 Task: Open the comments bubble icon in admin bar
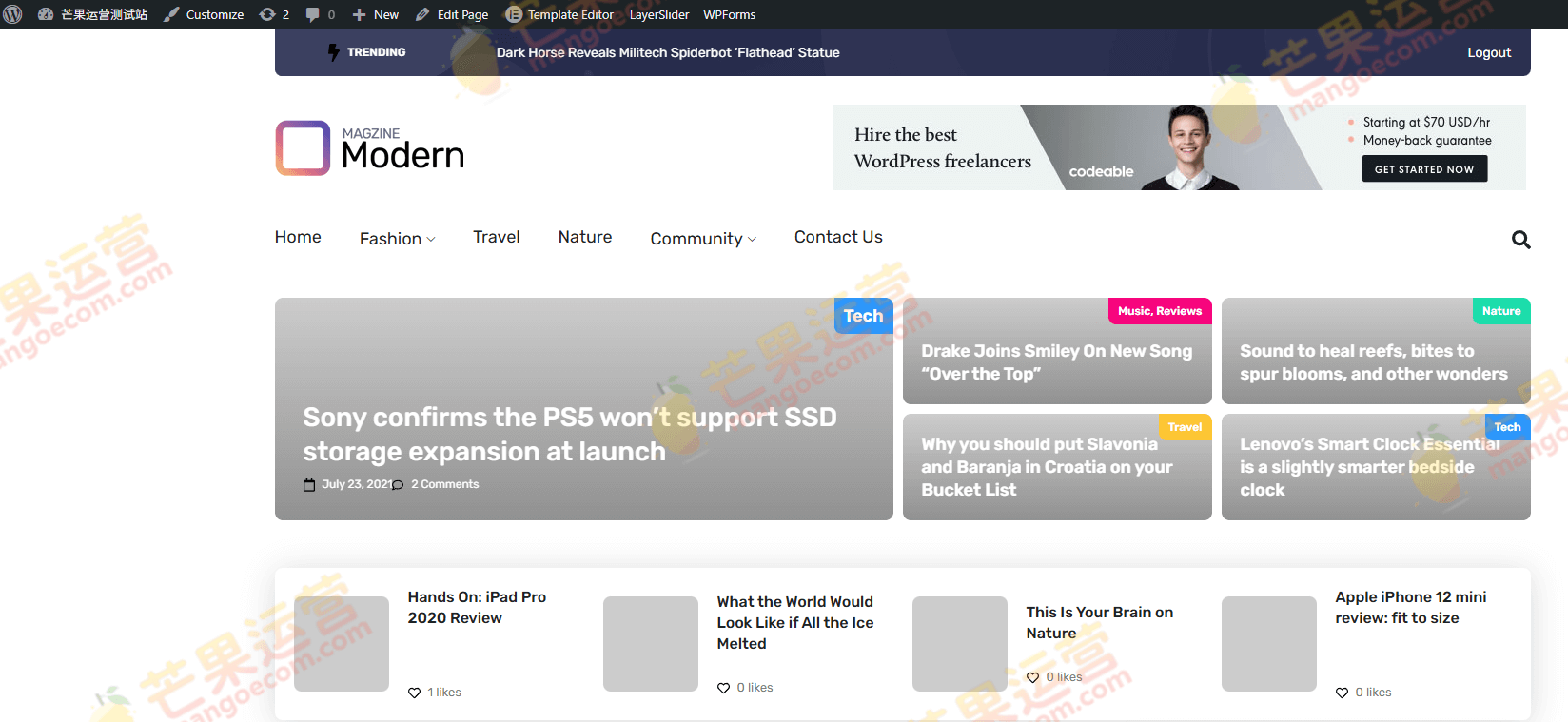tap(312, 14)
